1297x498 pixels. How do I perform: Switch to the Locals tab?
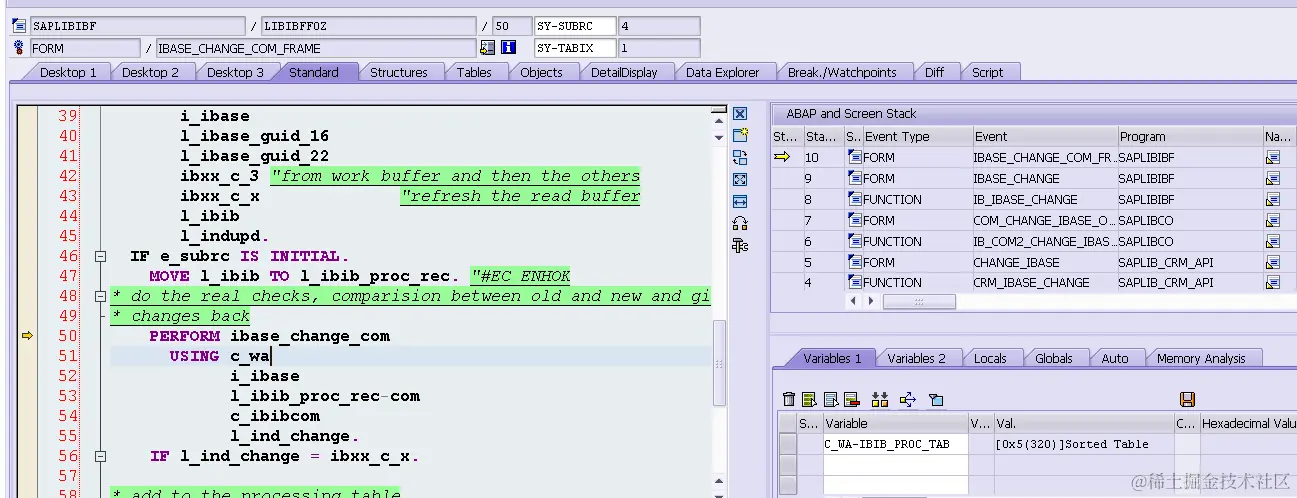(990, 358)
